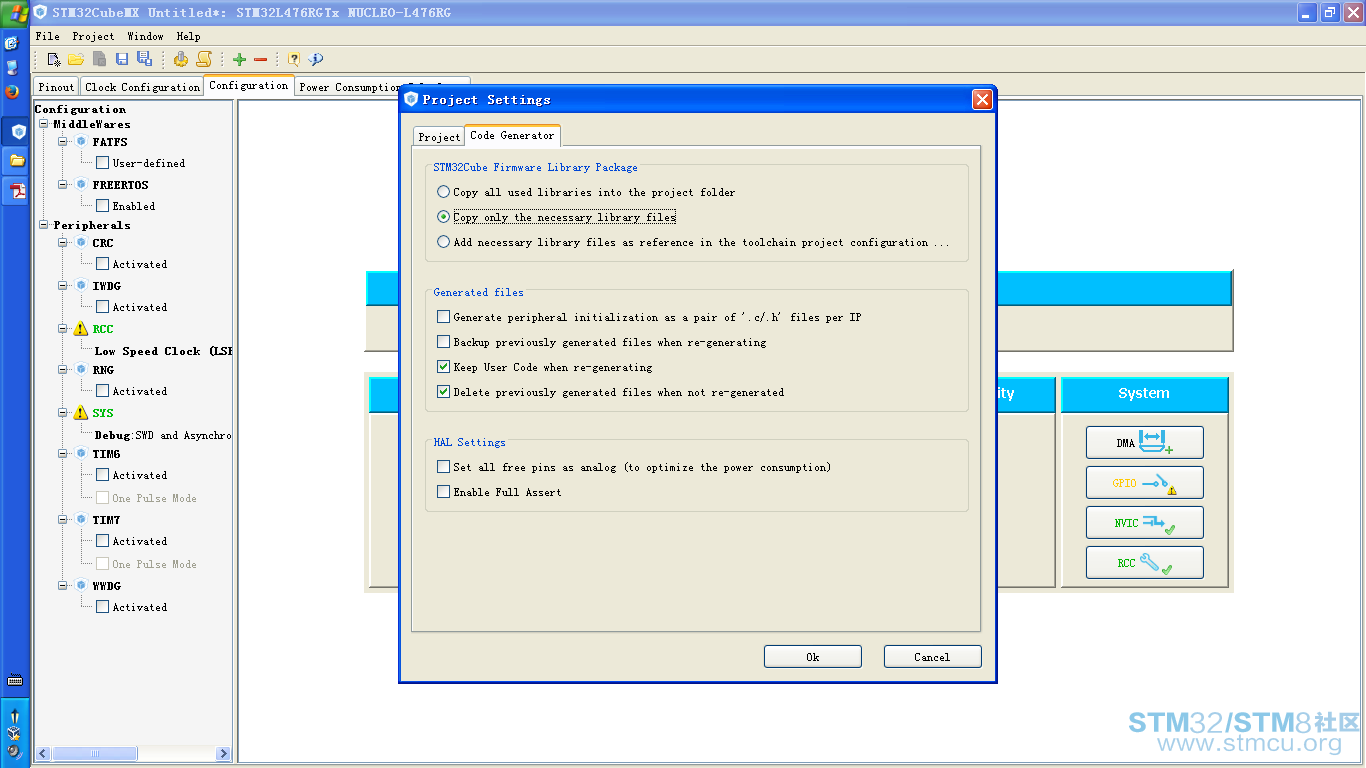Click the Generate Report scroll icon
The image size is (1366, 768).
coord(204,59)
